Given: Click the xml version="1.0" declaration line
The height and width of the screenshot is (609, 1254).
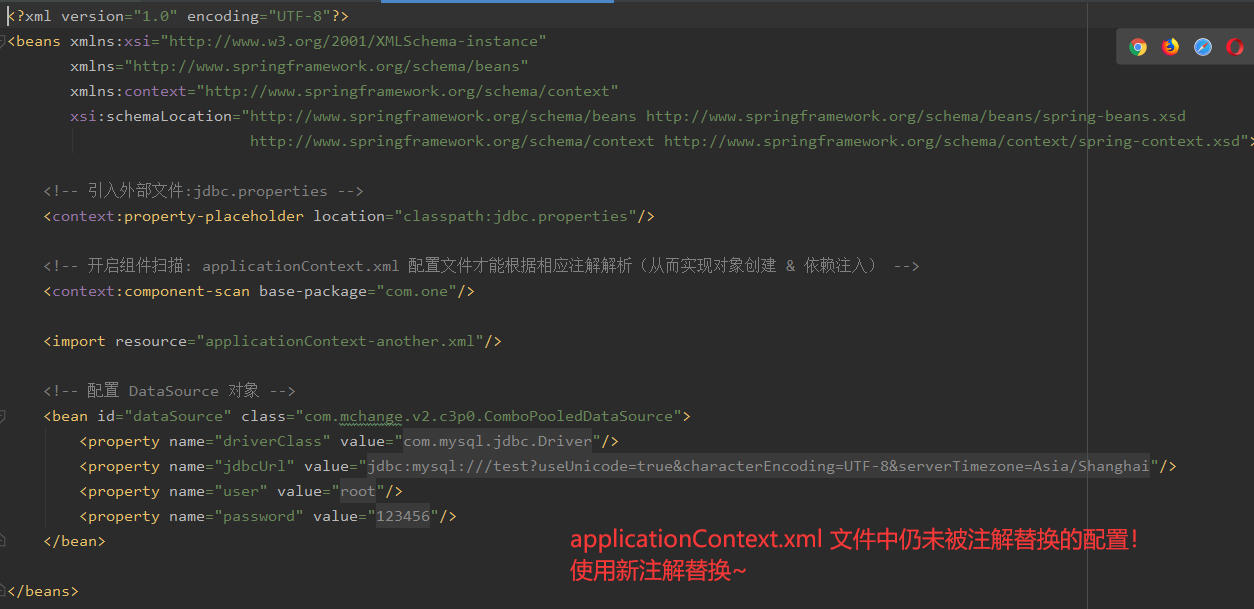Looking at the screenshot, I should pos(179,16).
